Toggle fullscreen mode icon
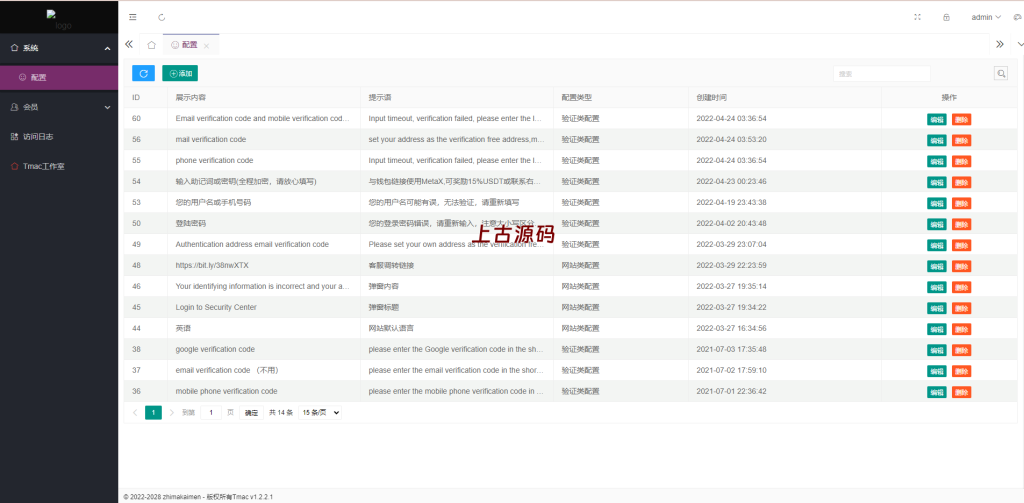 (x=918, y=18)
